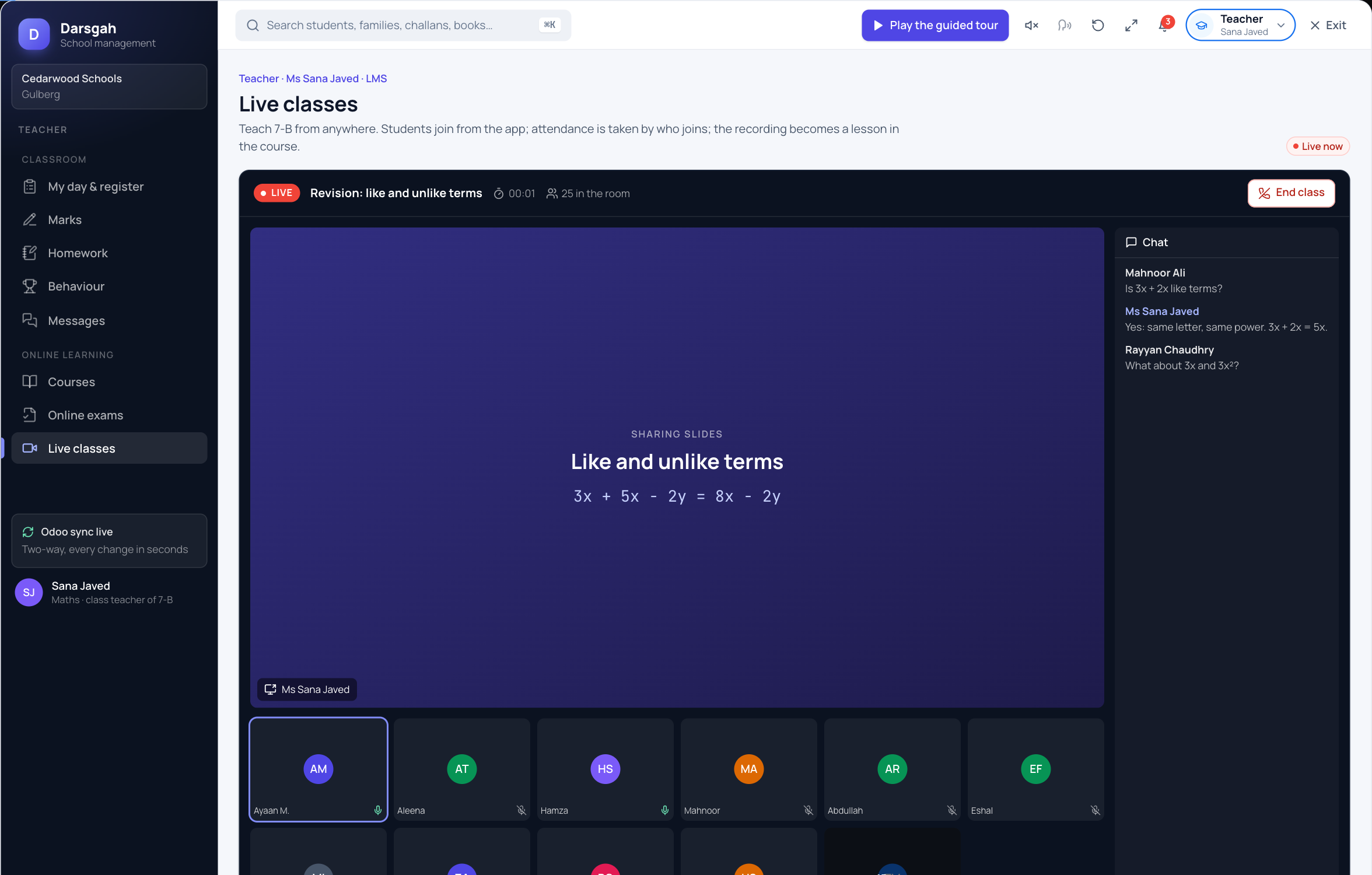Open My day & register in sidebar
Viewport: 1372px width, 875px height.
tap(109, 187)
